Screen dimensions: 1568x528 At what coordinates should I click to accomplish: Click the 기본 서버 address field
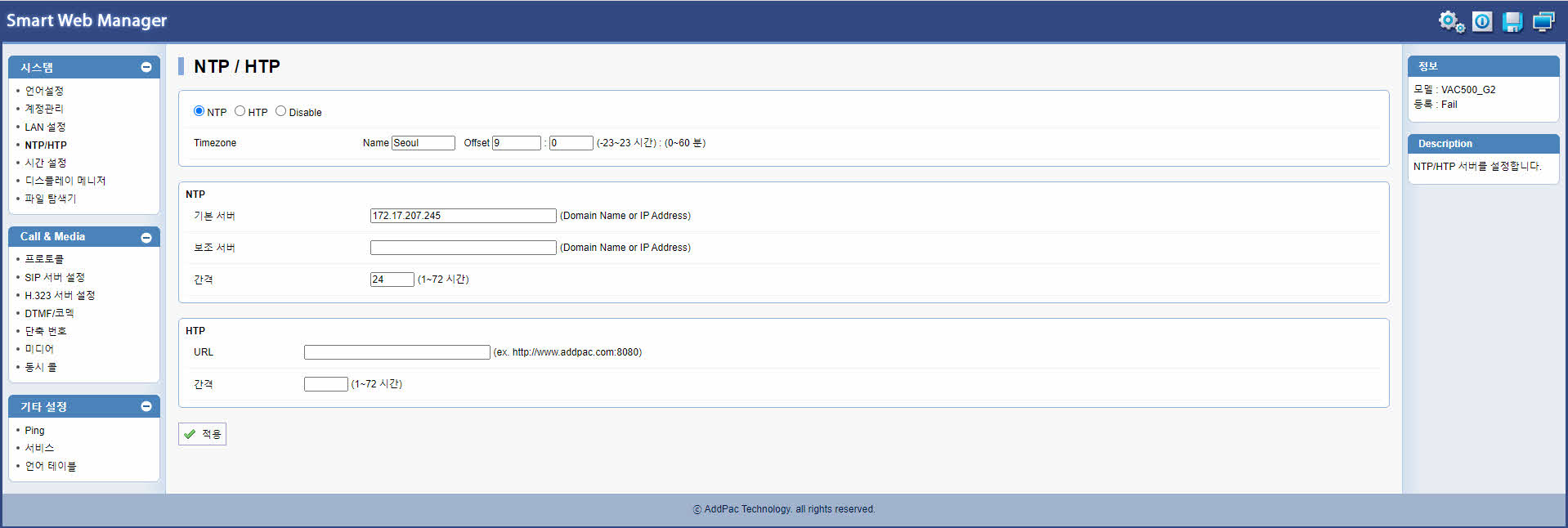tap(463, 216)
